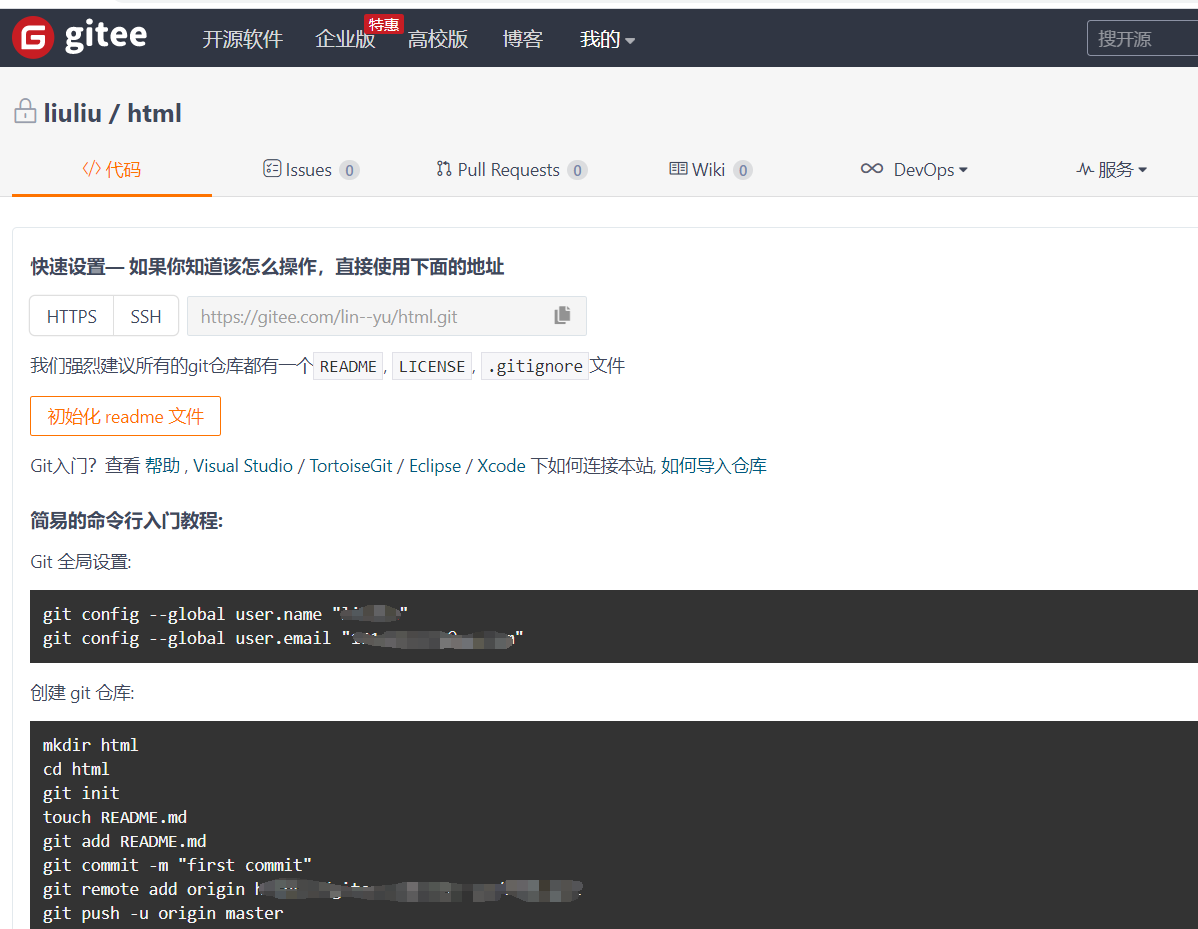
Task: Open the 企业版 menu item
Action: coord(345,39)
